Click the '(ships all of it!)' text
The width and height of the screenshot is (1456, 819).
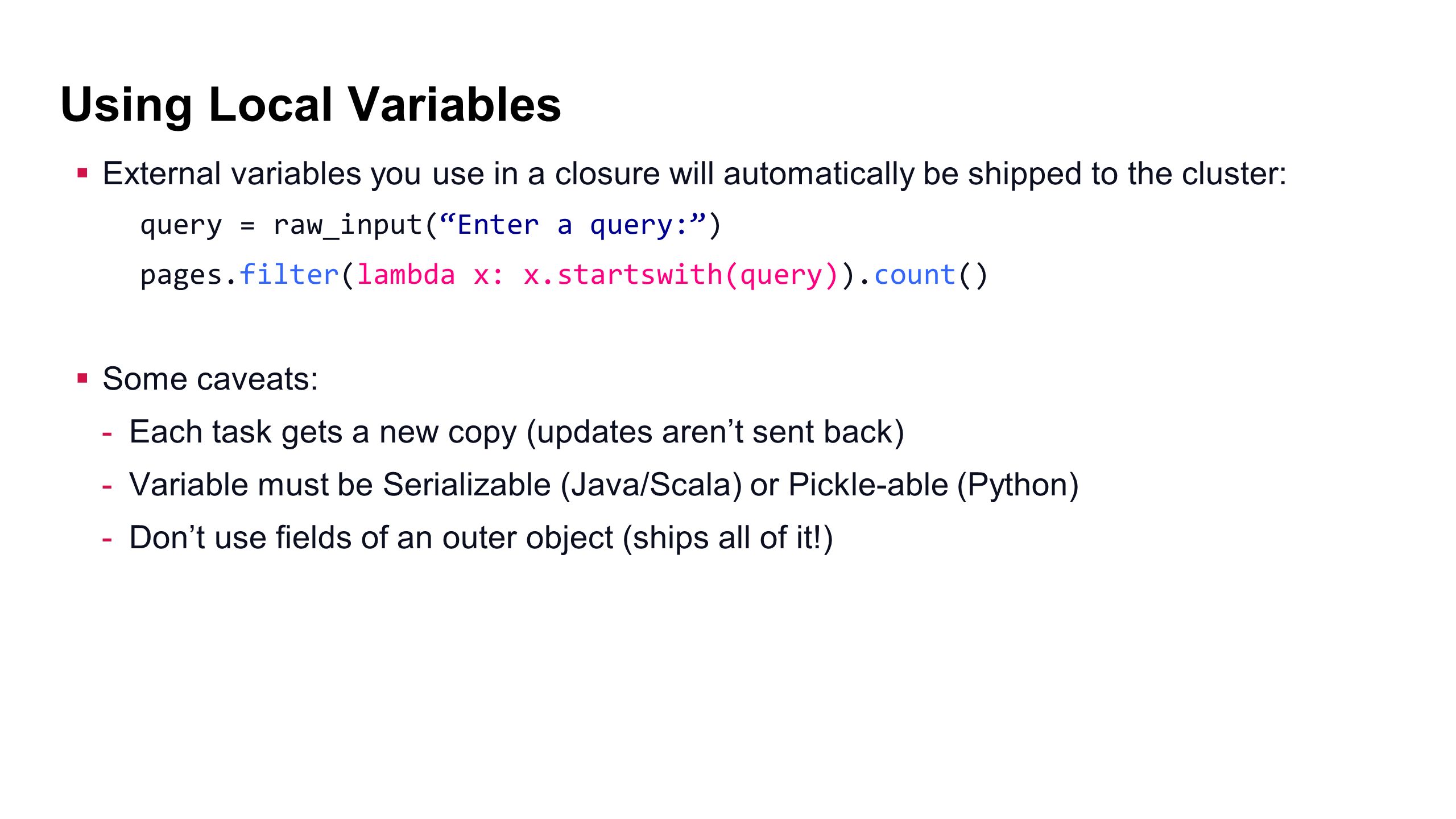[x=728, y=538]
